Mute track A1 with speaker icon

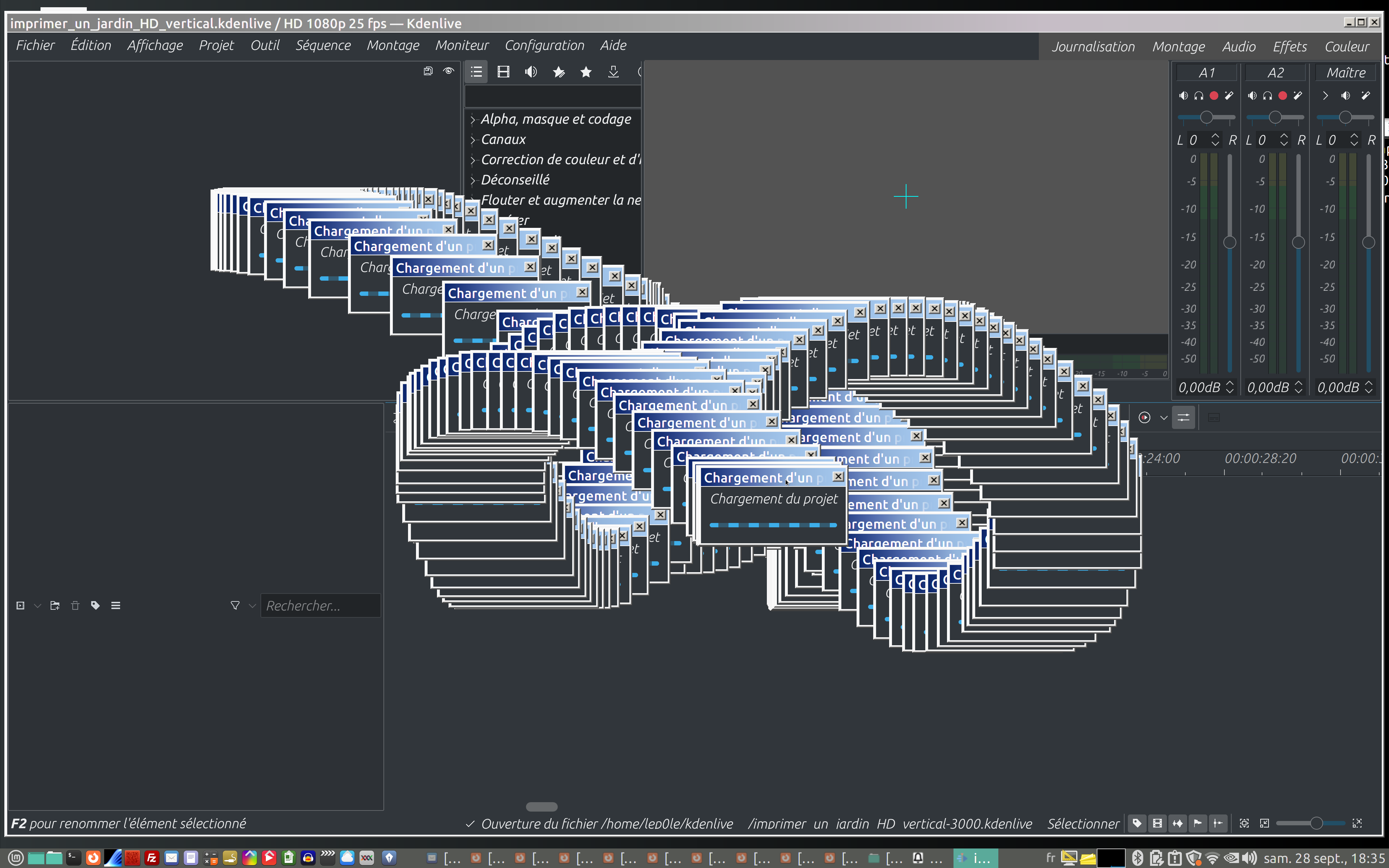click(1183, 96)
